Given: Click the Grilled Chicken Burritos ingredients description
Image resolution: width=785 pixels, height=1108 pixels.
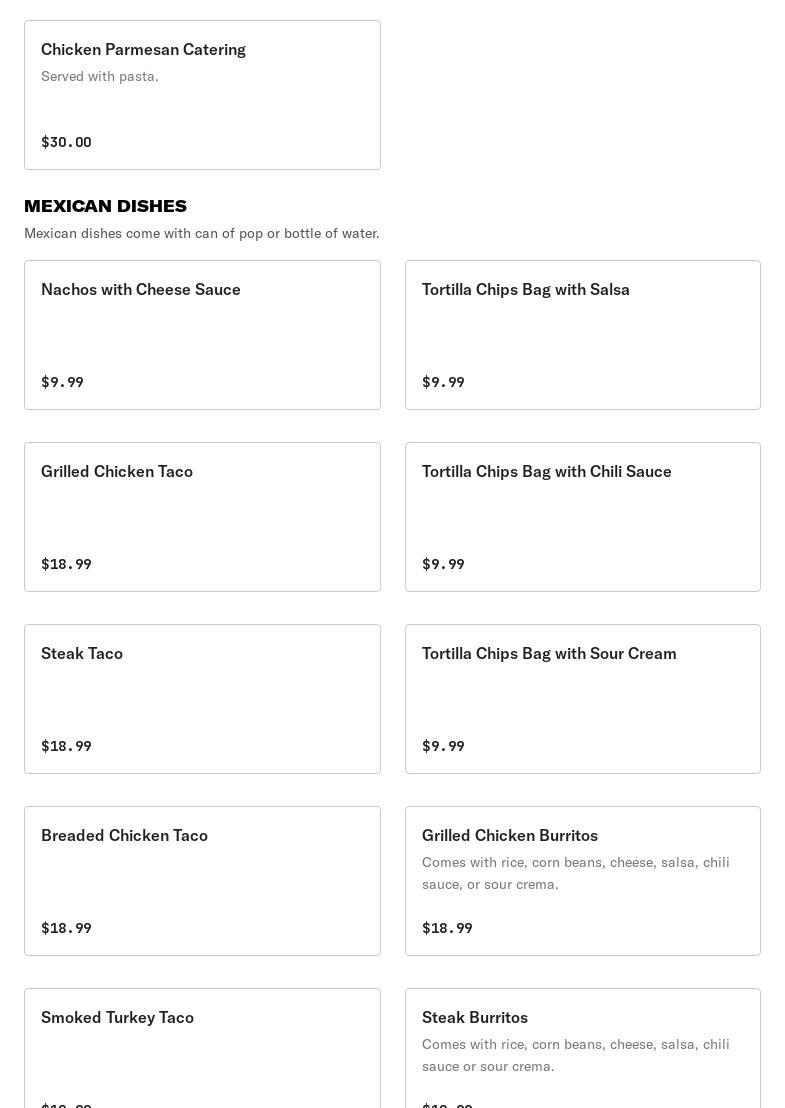Looking at the screenshot, I should coord(576,873).
